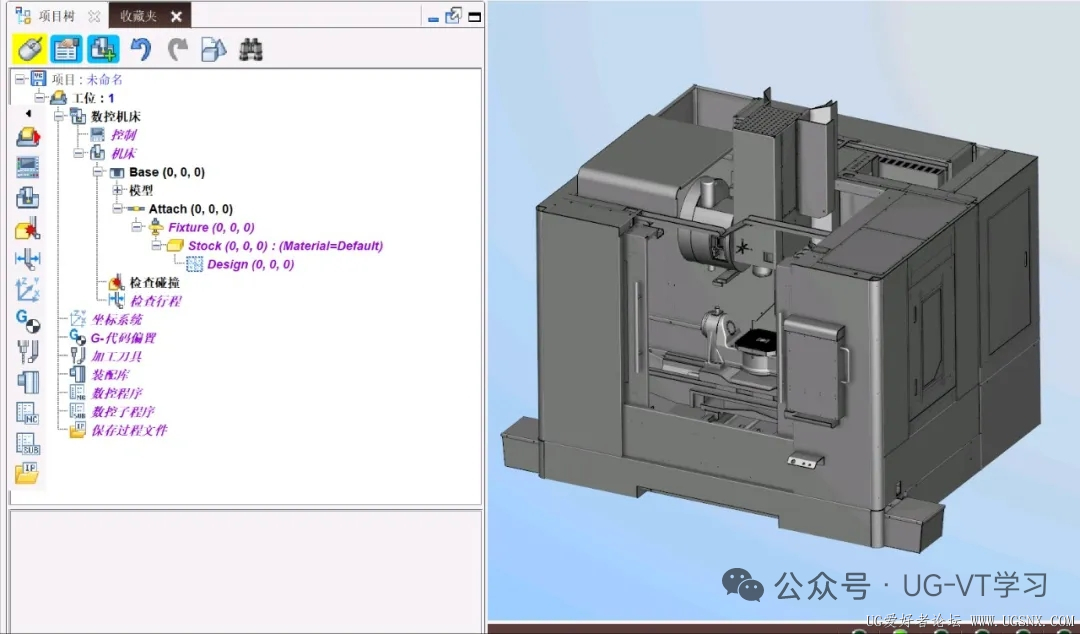Click the small left-arrow sidebar collapse
The image size is (1080, 634).
coord(28,113)
